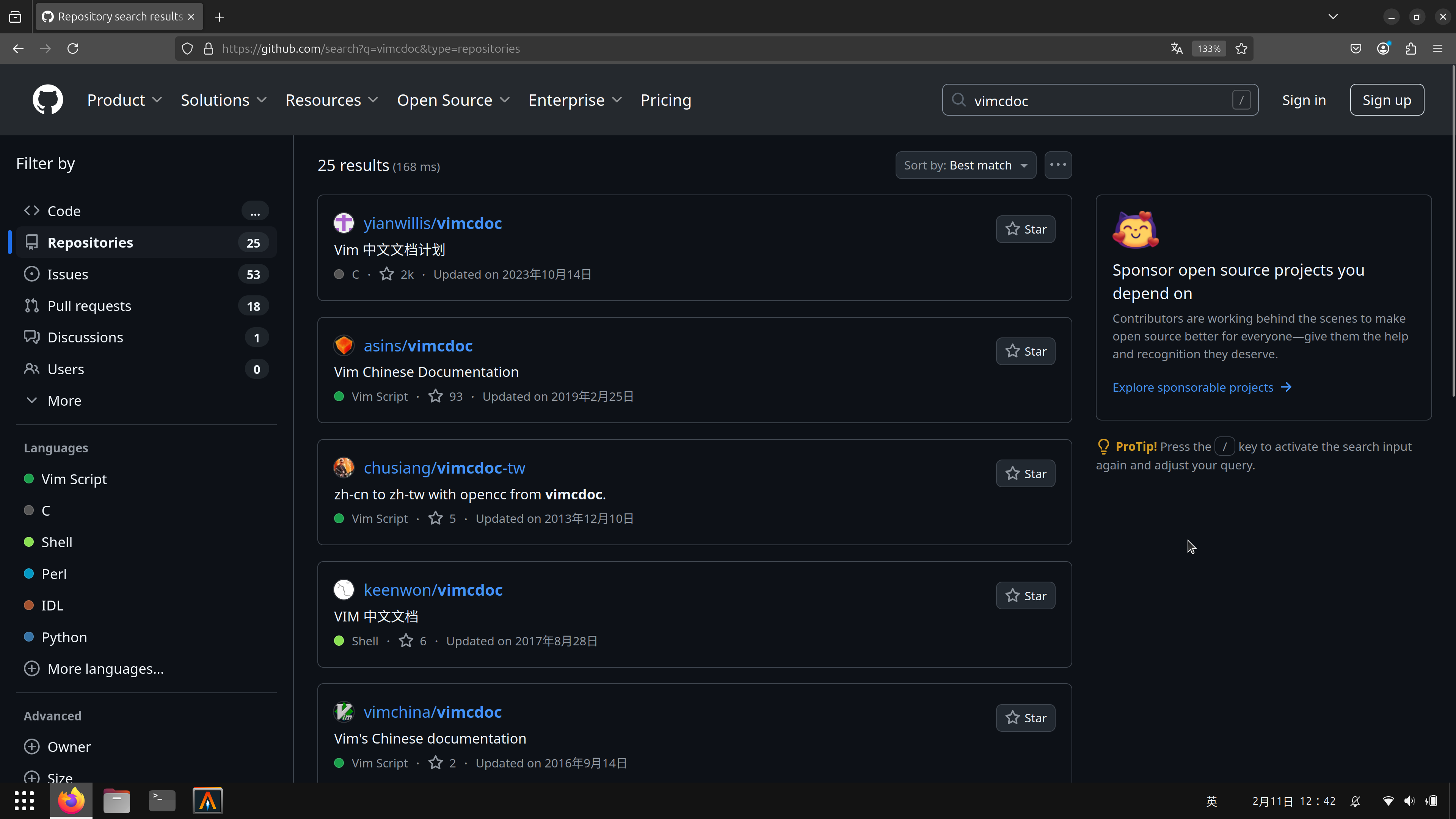Expand More filter types in sidebar
The height and width of the screenshot is (819, 1456).
[x=64, y=401]
